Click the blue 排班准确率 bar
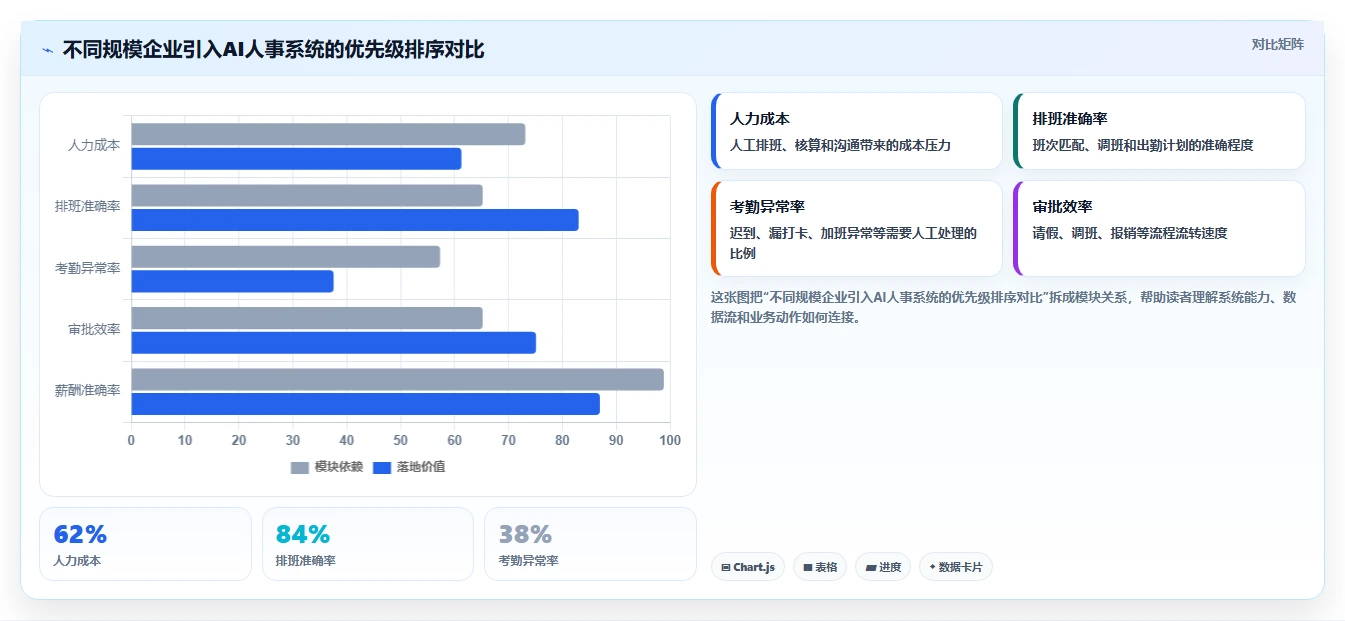The height and width of the screenshot is (621, 1345). pos(355,220)
